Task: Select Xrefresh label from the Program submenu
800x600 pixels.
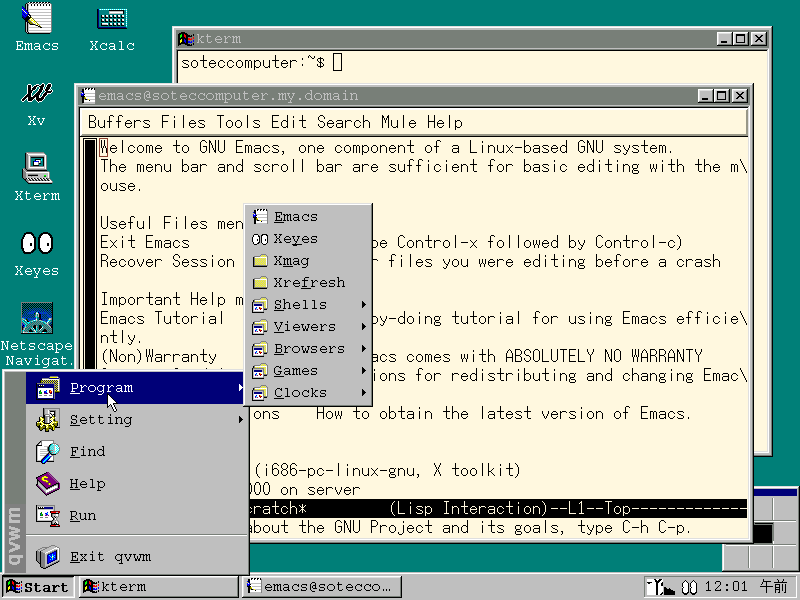Action: click(x=309, y=283)
